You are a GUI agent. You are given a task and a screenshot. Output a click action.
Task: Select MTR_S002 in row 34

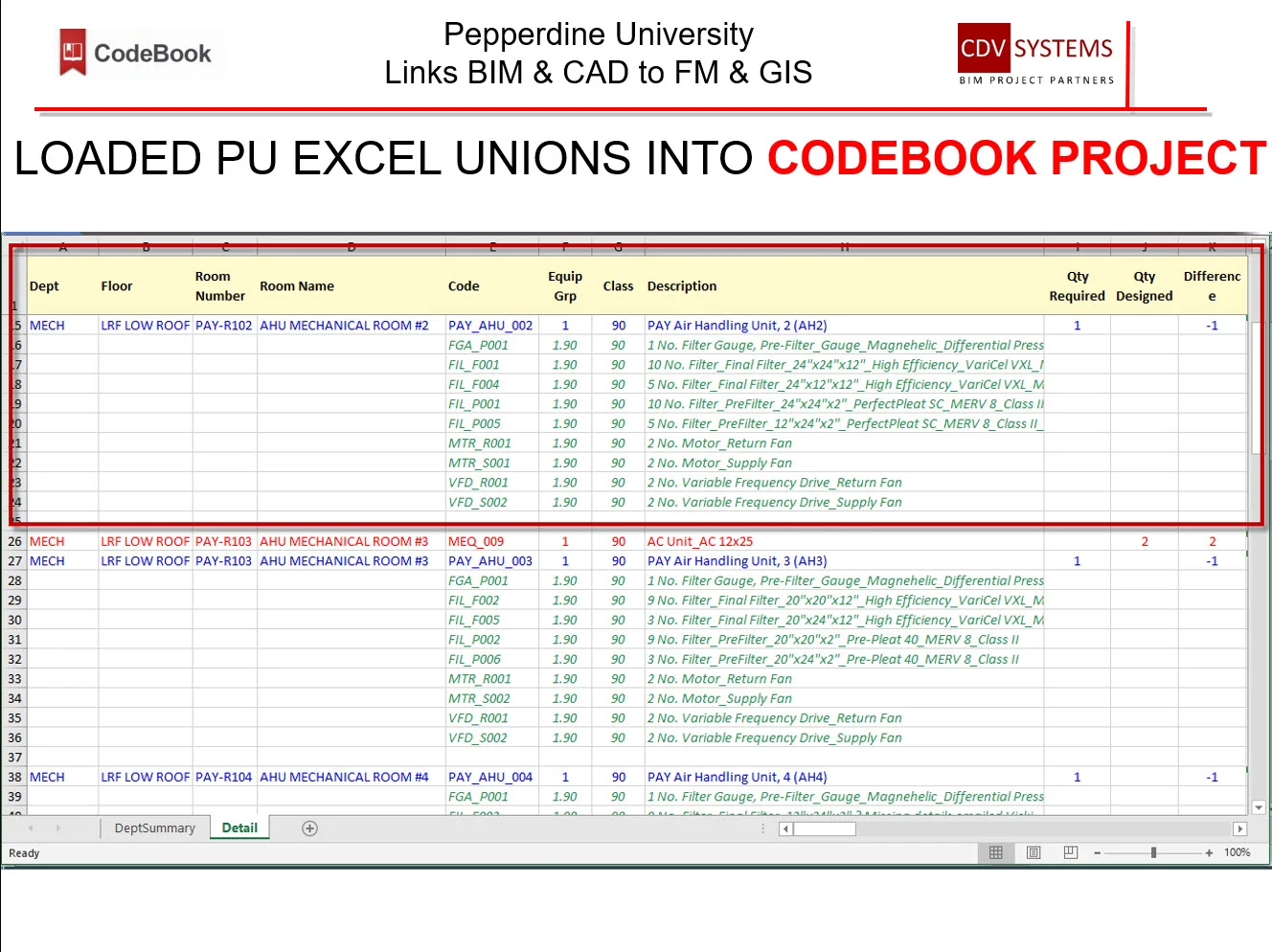492,698
